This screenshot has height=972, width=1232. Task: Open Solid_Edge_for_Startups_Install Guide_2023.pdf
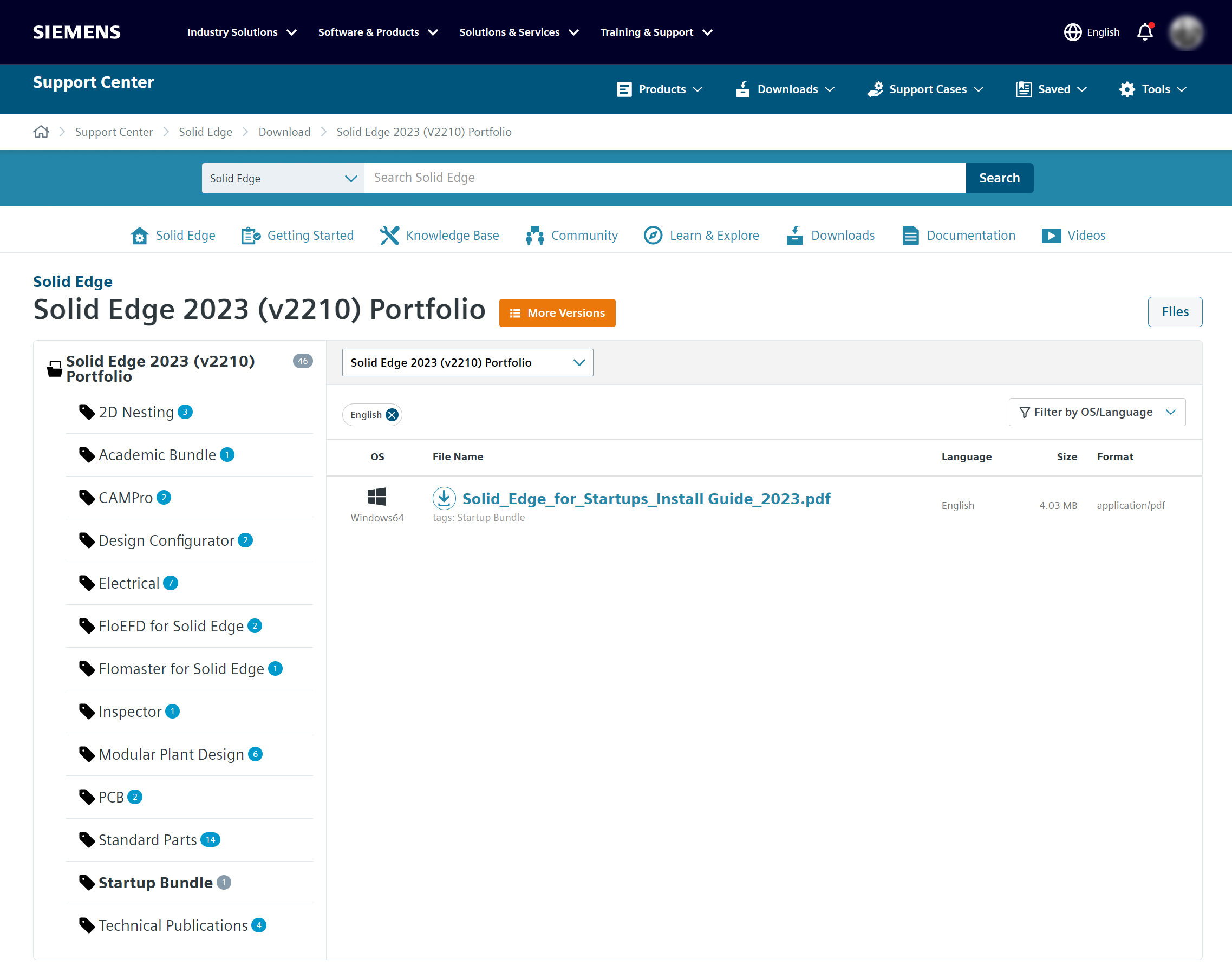pyautogui.click(x=647, y=498)
